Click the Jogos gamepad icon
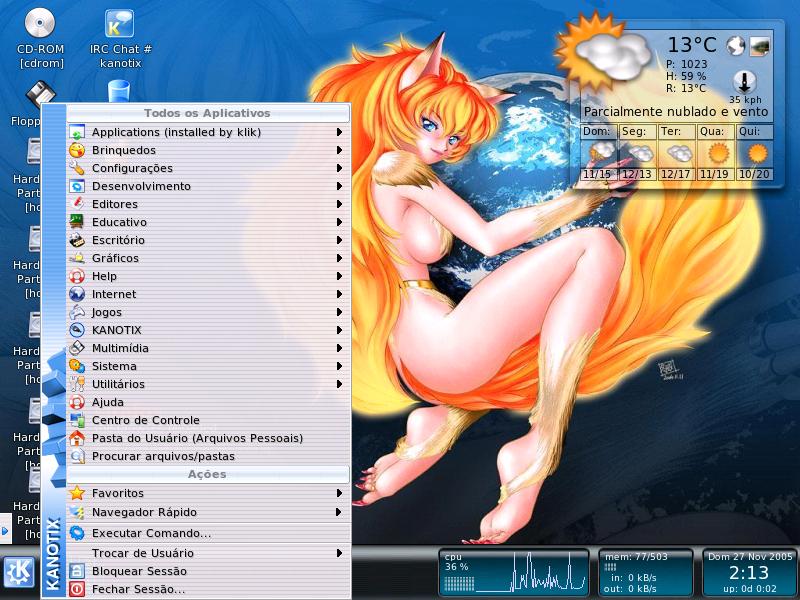Screen dimensions: 800x600 77,312
